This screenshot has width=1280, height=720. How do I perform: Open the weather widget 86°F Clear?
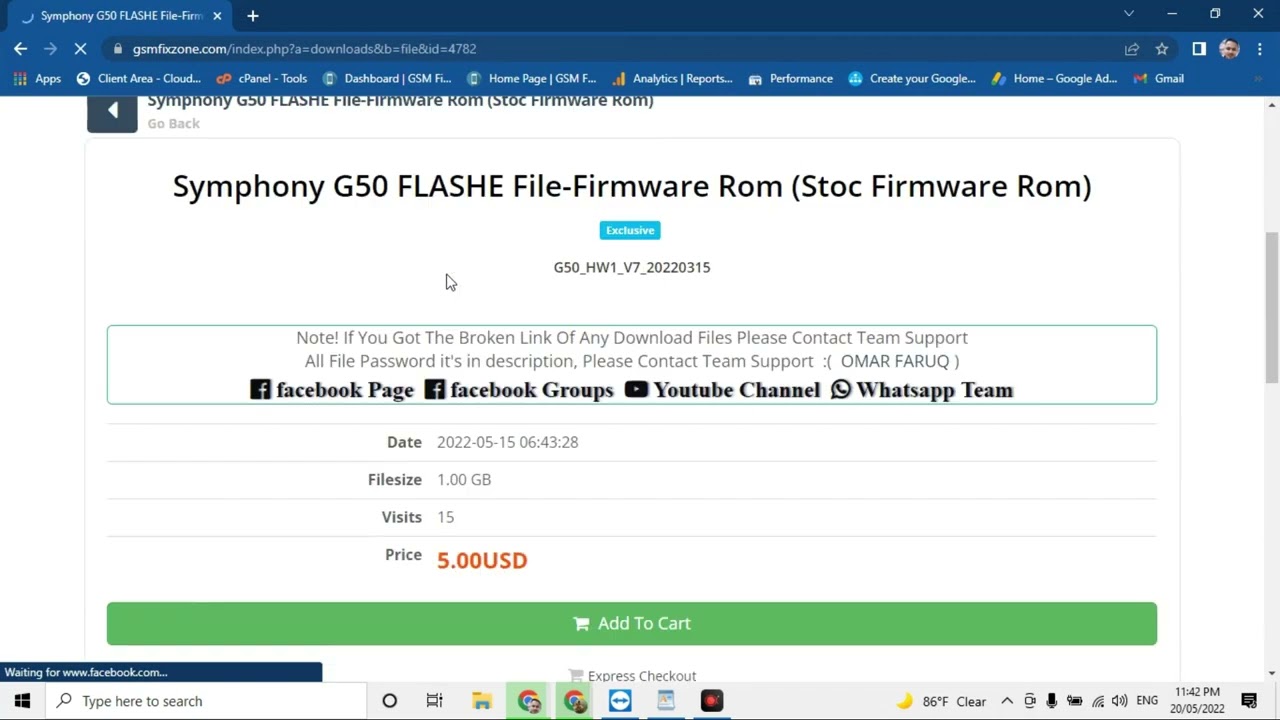pyautogui.click(x=940, y=701)
